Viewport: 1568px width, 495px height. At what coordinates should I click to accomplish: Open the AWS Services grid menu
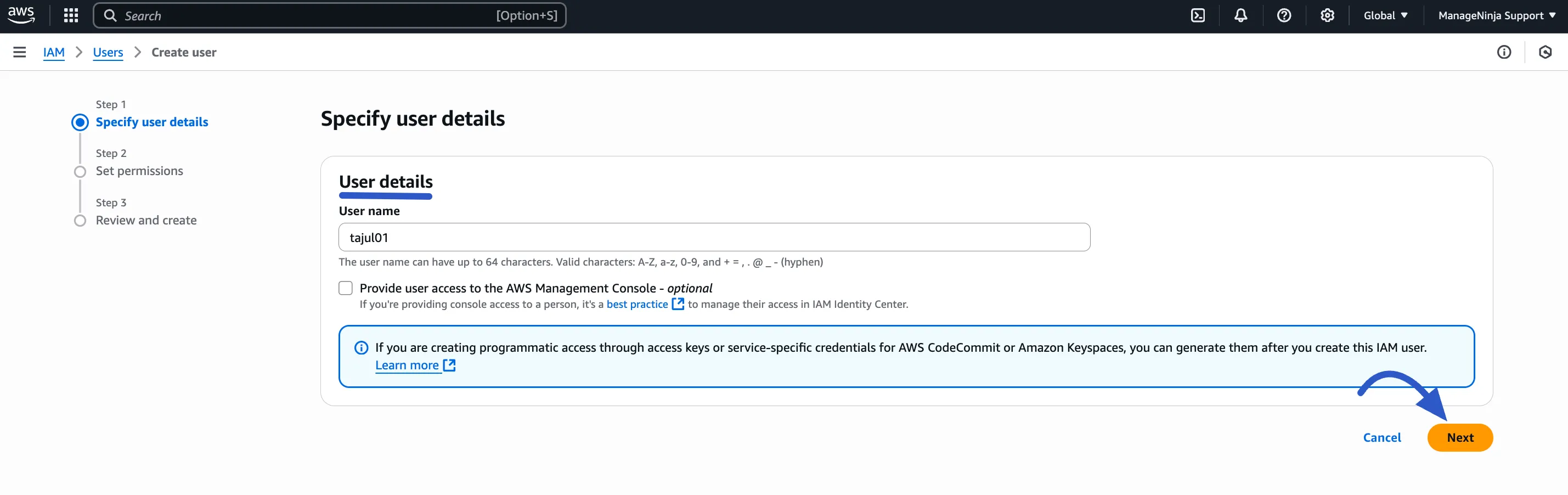point(71,15)
